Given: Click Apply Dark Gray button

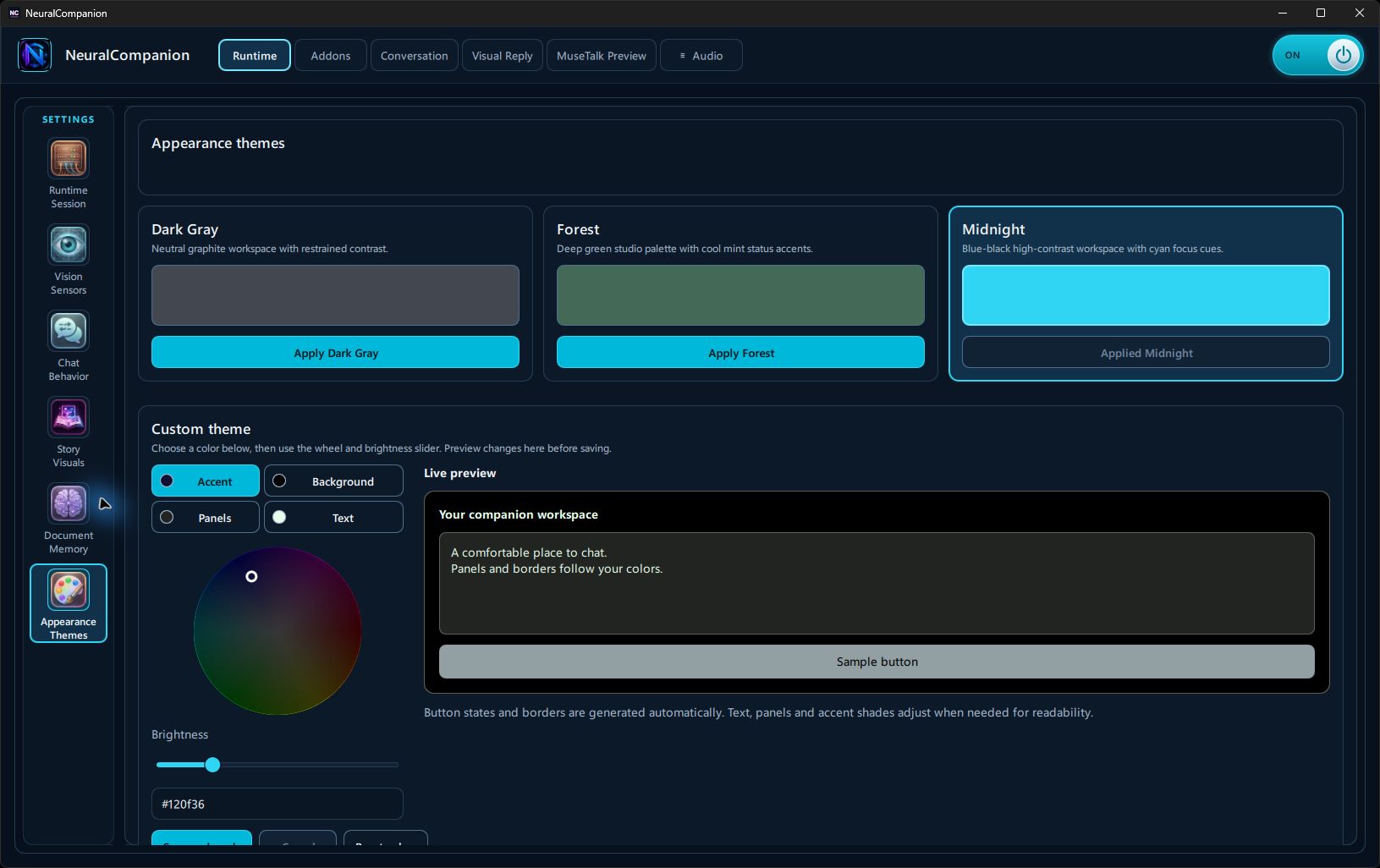Looking at the screenshot, I should point(335,352).
